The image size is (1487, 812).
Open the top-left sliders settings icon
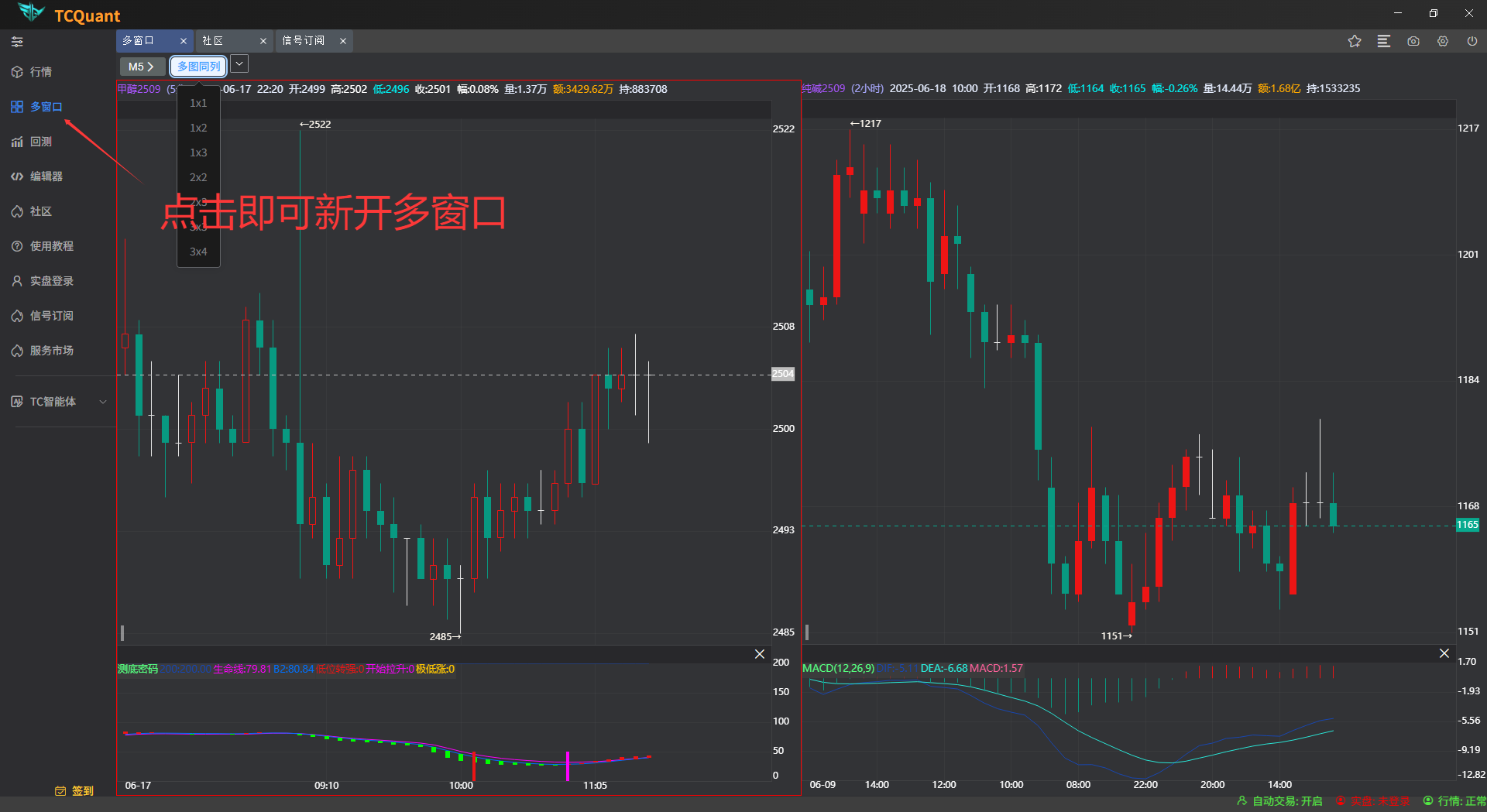point(16,42)
